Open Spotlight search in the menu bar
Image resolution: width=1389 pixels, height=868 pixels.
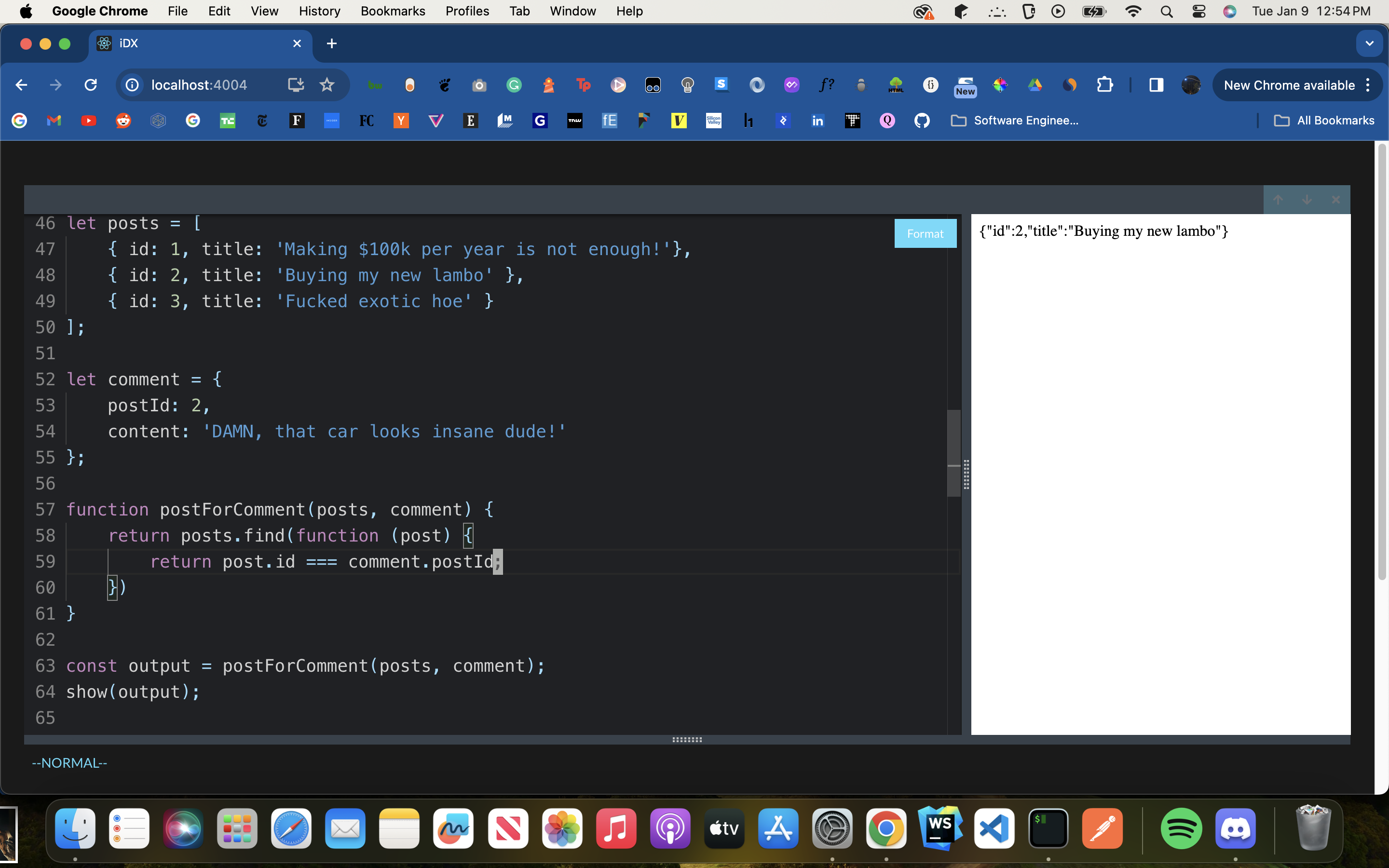click(x=1166, y=11)
